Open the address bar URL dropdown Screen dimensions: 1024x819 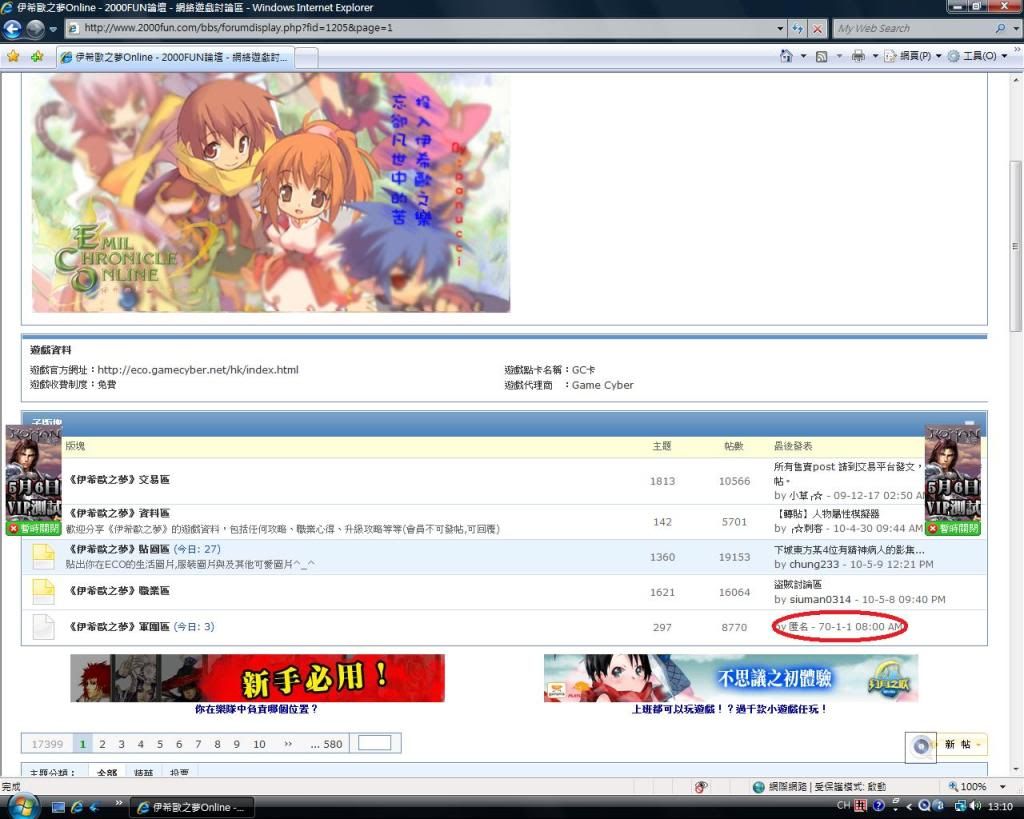[780, 29]
